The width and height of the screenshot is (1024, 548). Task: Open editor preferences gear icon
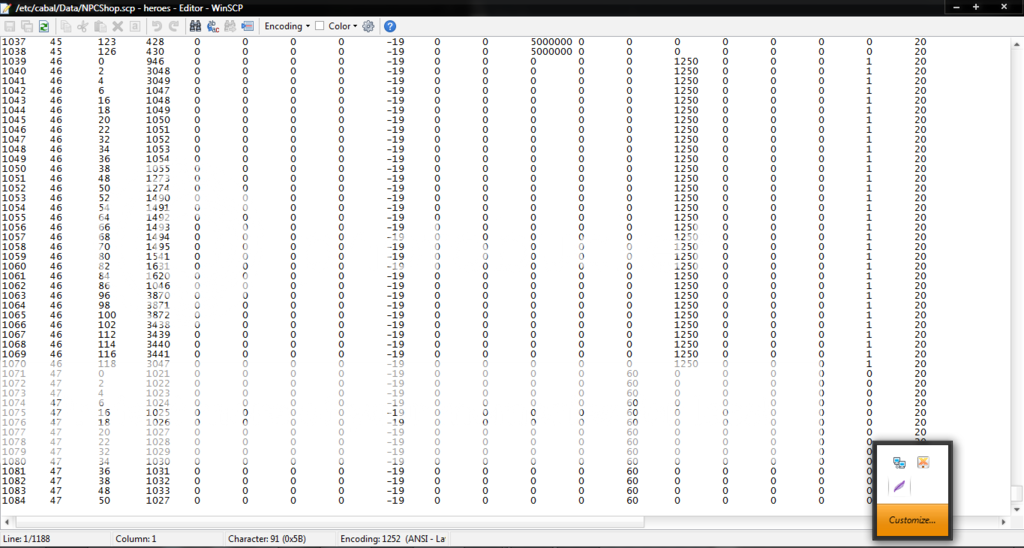[367, 26]
